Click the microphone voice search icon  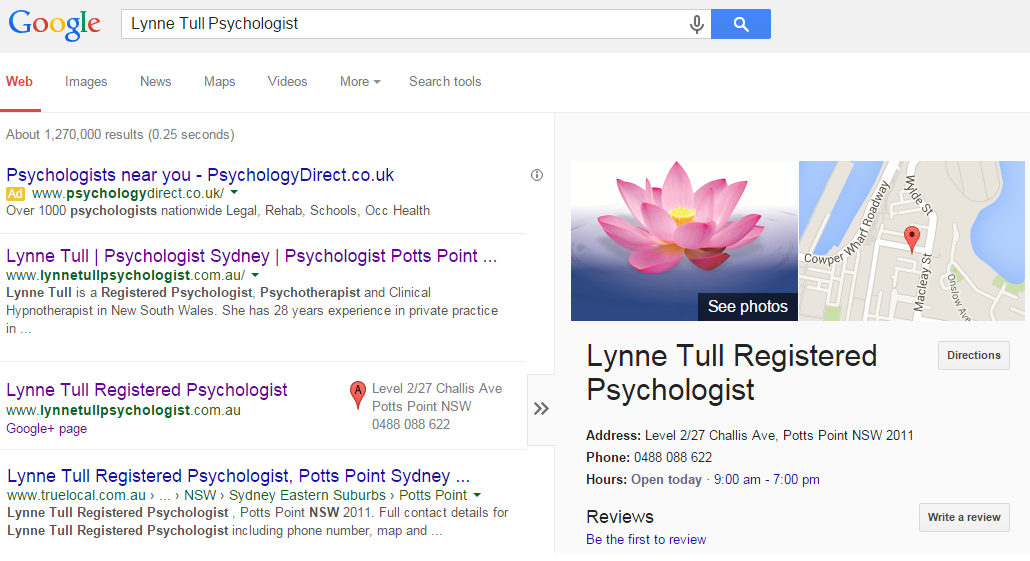click(696, 24)
